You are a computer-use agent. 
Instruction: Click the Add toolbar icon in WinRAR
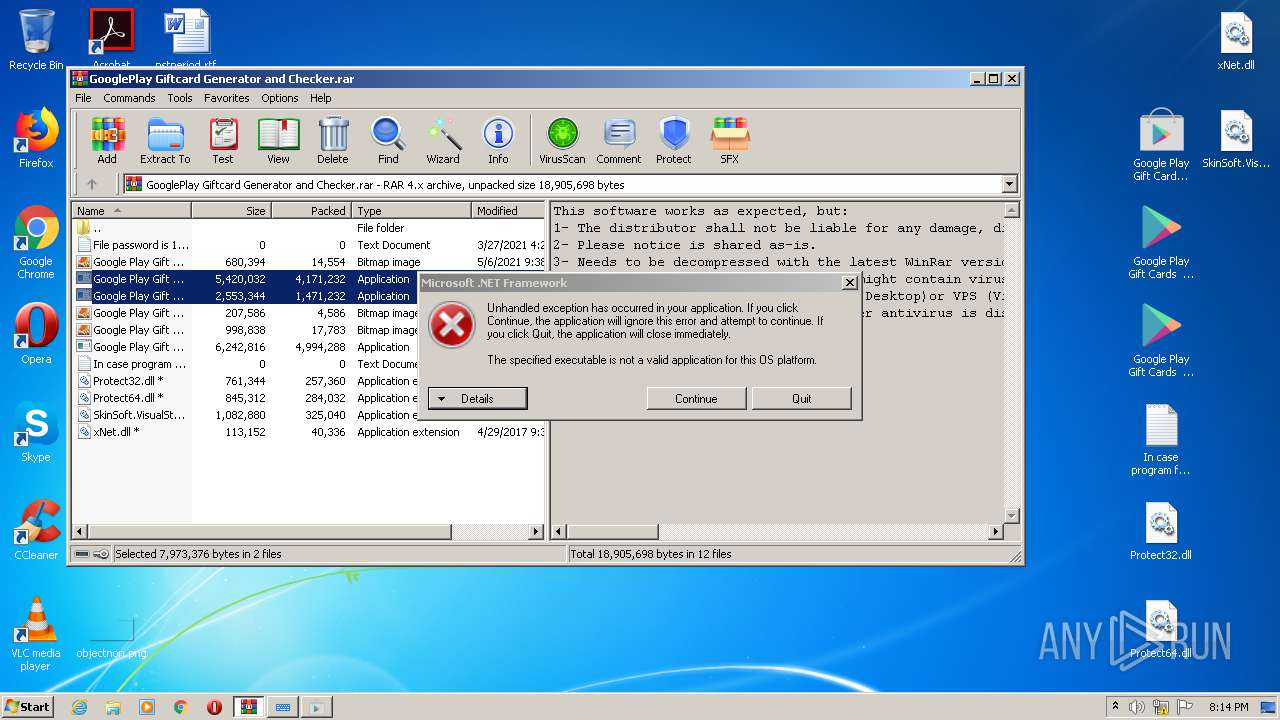pos(107,141)
